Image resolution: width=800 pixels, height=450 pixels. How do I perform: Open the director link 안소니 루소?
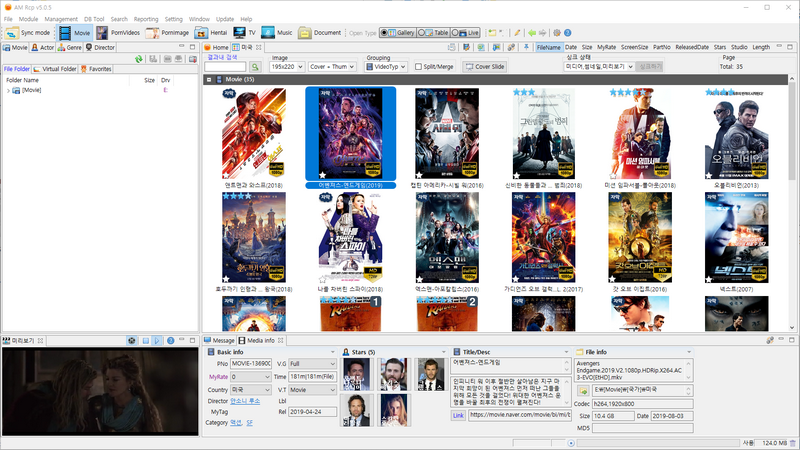245,401
